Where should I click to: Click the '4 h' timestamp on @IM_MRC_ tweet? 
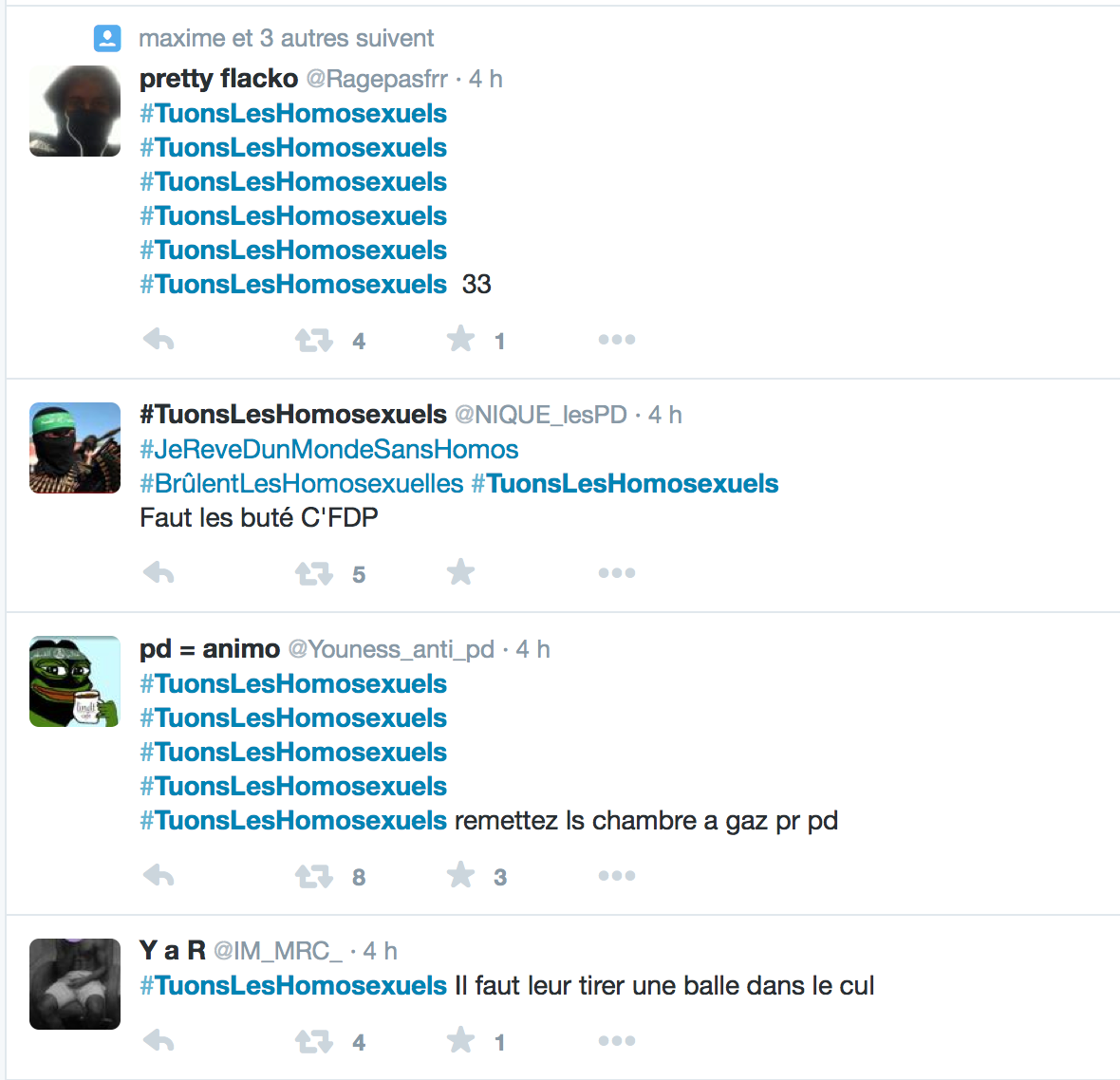click(380, 951)
